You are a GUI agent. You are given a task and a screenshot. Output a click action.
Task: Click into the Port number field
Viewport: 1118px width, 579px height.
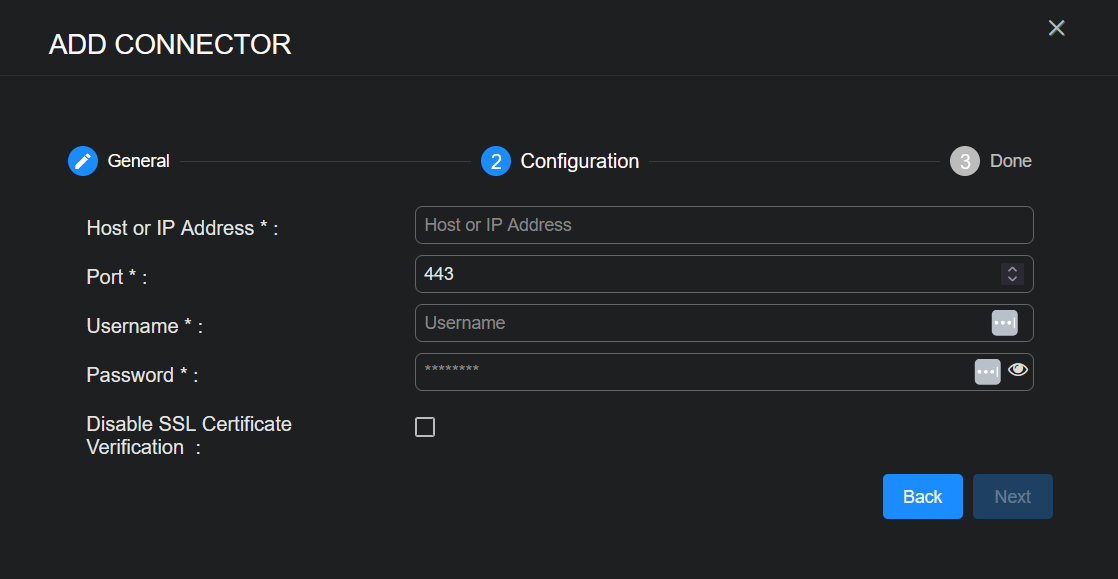[x=700, y=274]
